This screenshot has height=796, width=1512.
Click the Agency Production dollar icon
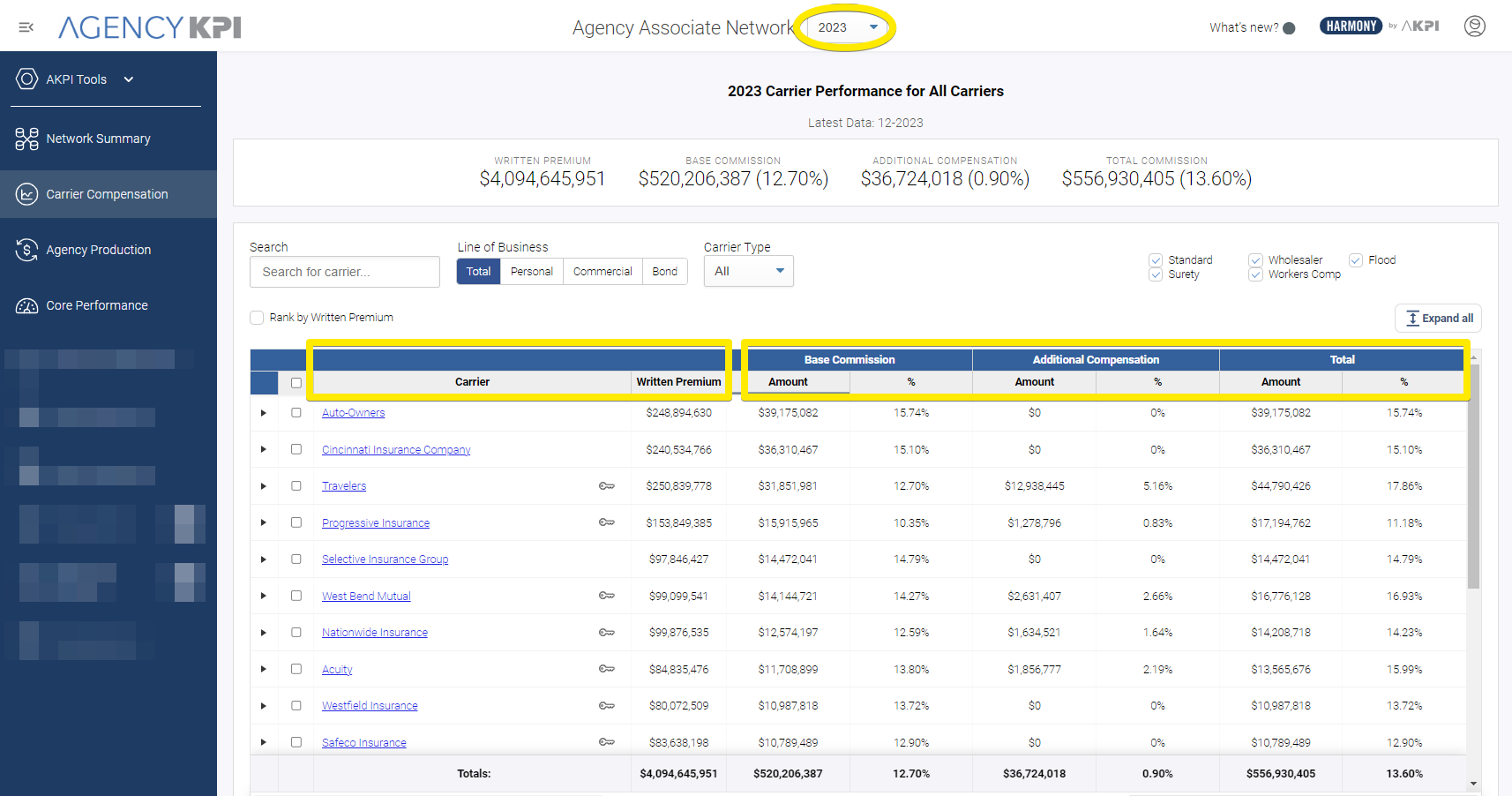point(26,250)
